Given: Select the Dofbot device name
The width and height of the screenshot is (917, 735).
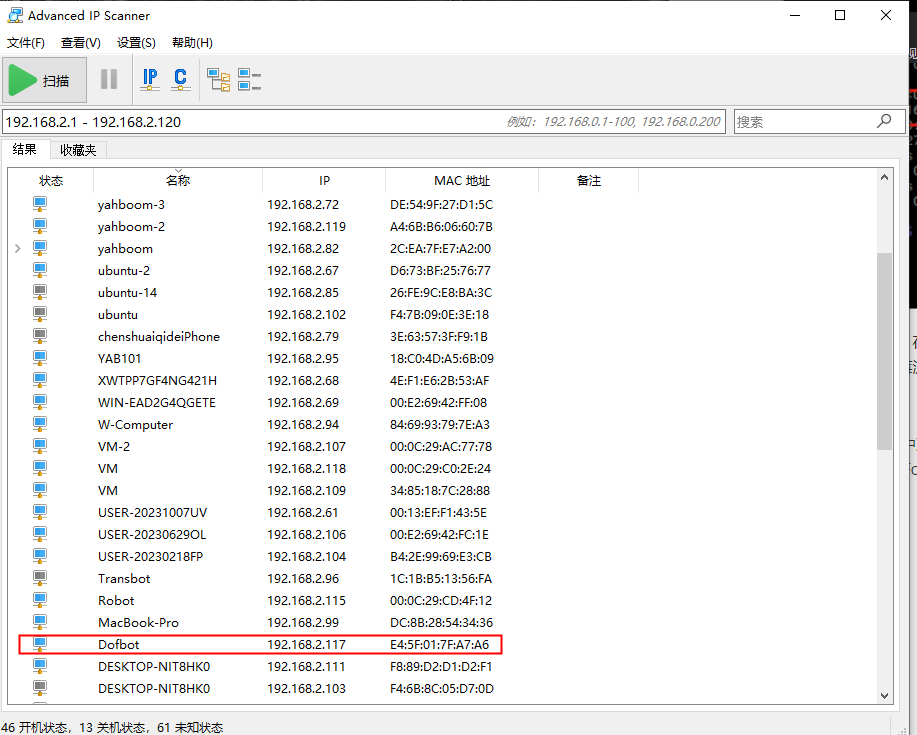Looking at the screenshot, I should tap(119, 644).
